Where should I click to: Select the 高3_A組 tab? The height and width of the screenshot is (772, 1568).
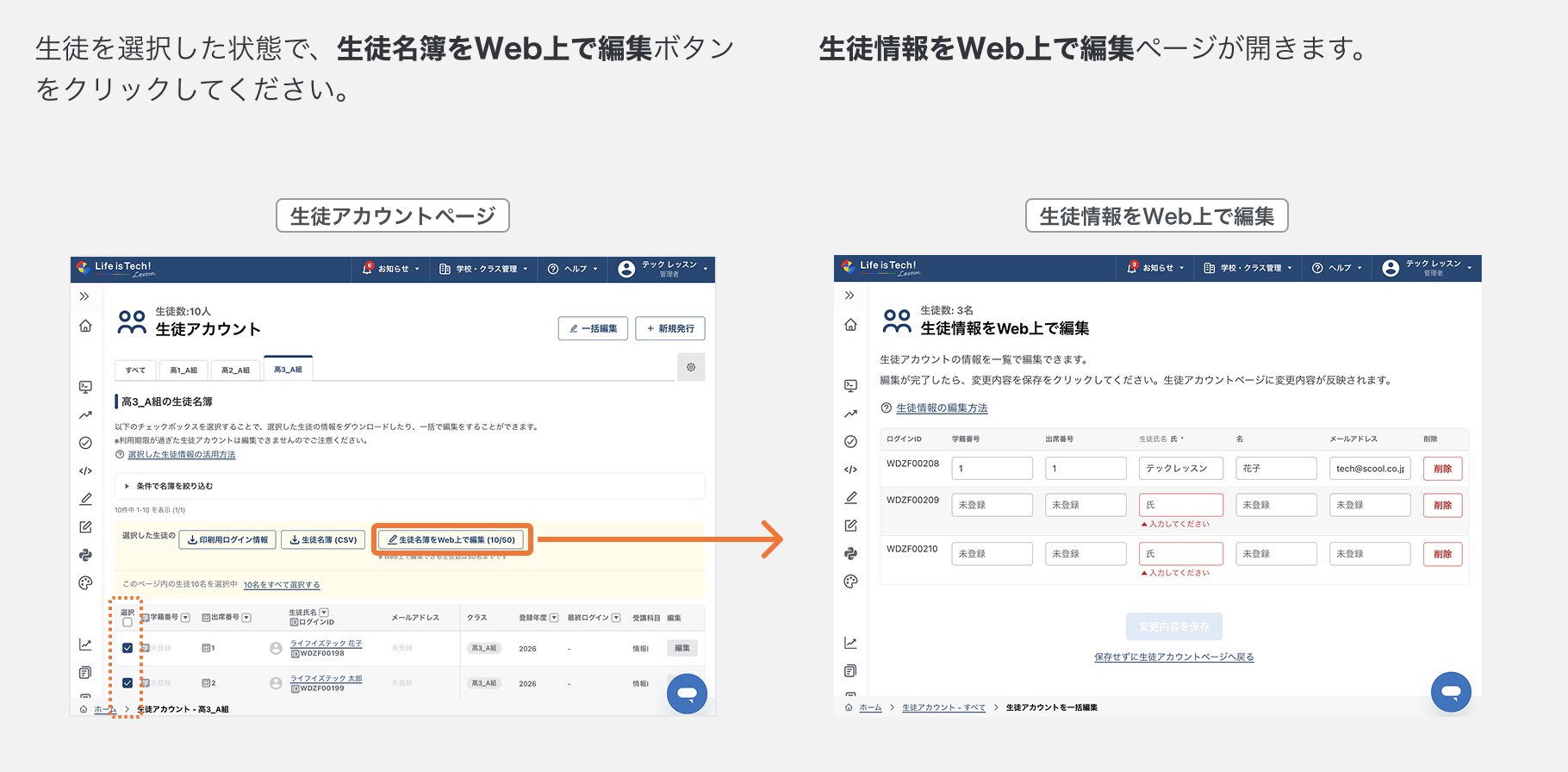288,369
